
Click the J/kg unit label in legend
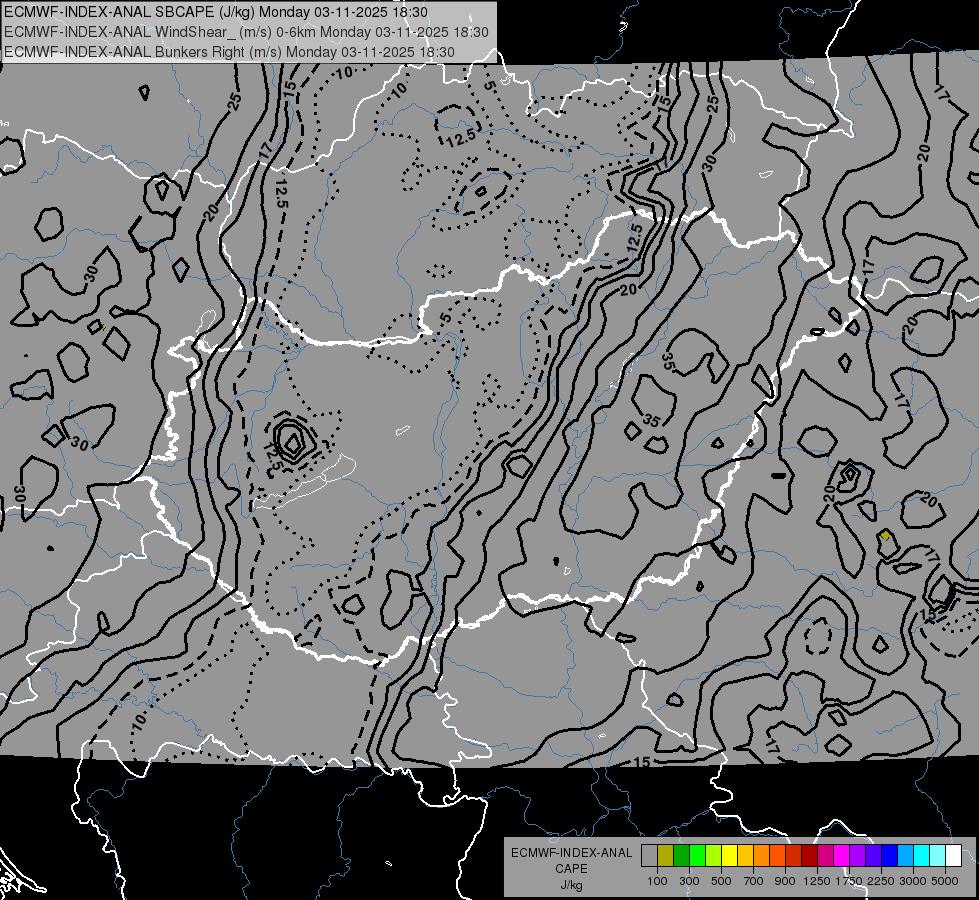571,885
